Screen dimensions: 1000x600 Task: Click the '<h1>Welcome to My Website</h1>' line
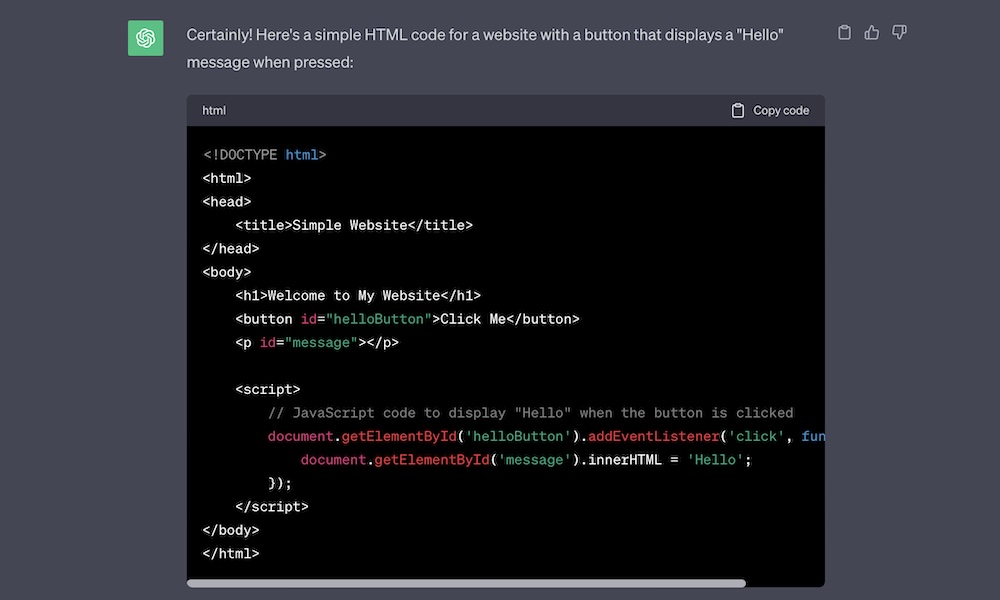358,295
